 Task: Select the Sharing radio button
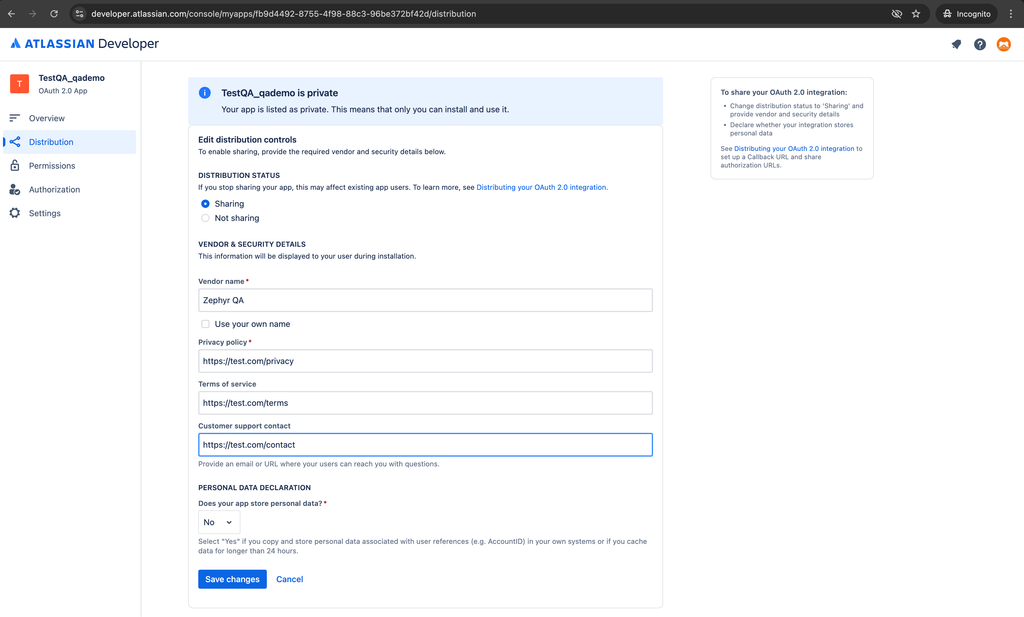206,204
